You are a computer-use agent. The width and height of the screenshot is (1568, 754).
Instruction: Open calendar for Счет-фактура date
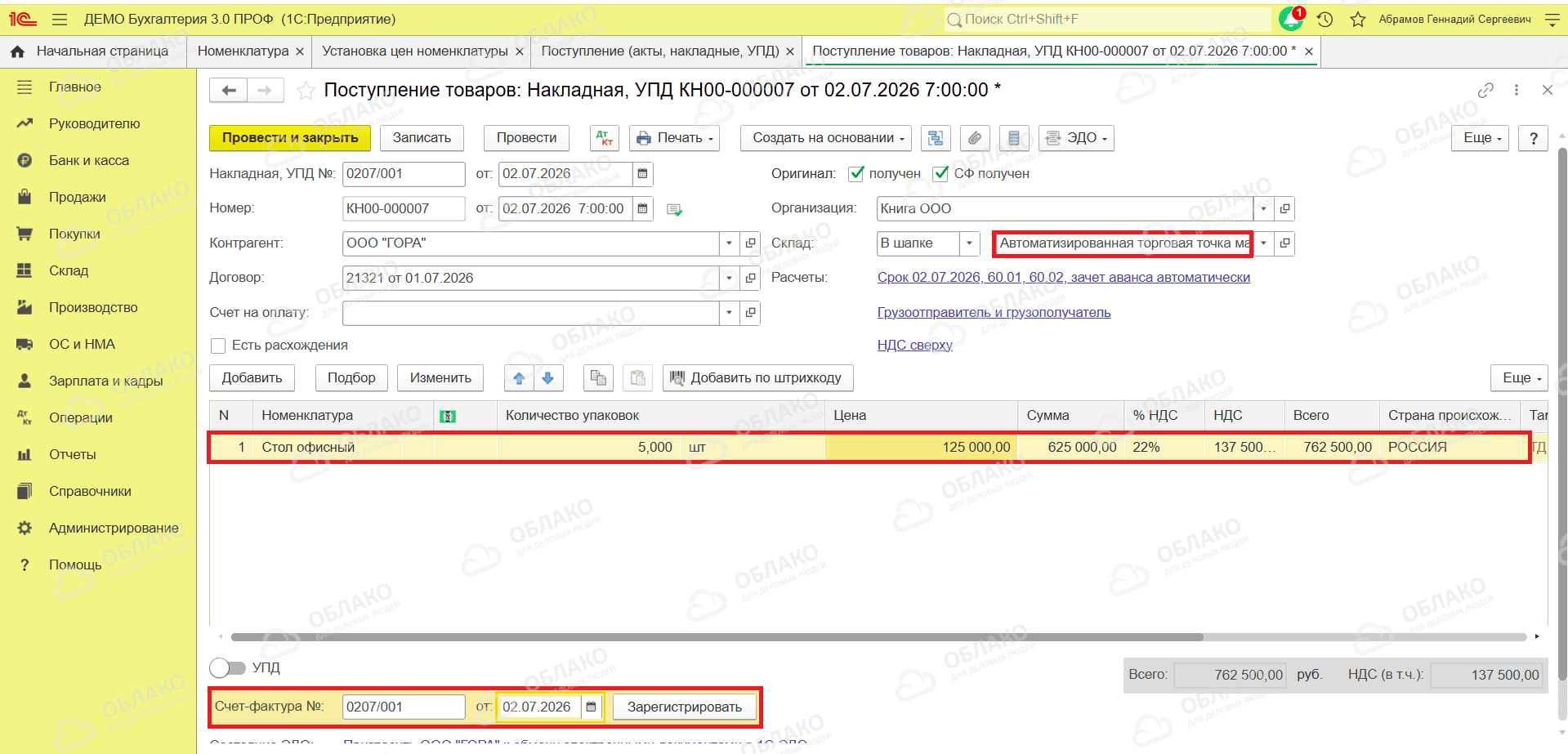coord(592,707)
